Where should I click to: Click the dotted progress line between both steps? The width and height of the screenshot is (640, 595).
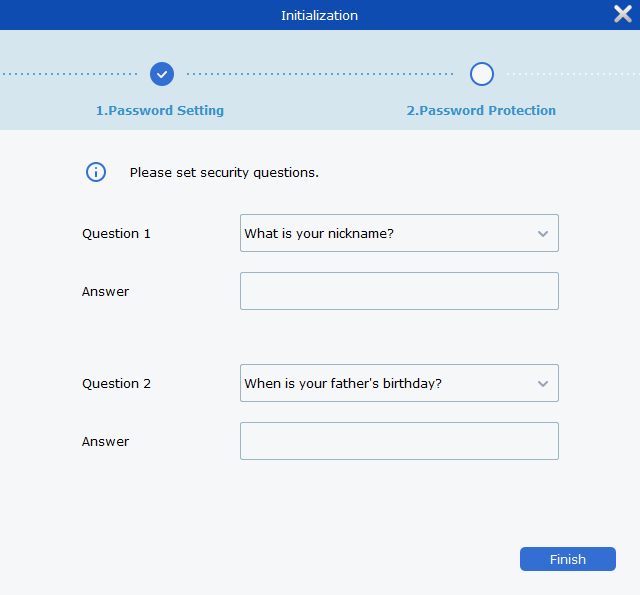320,74
